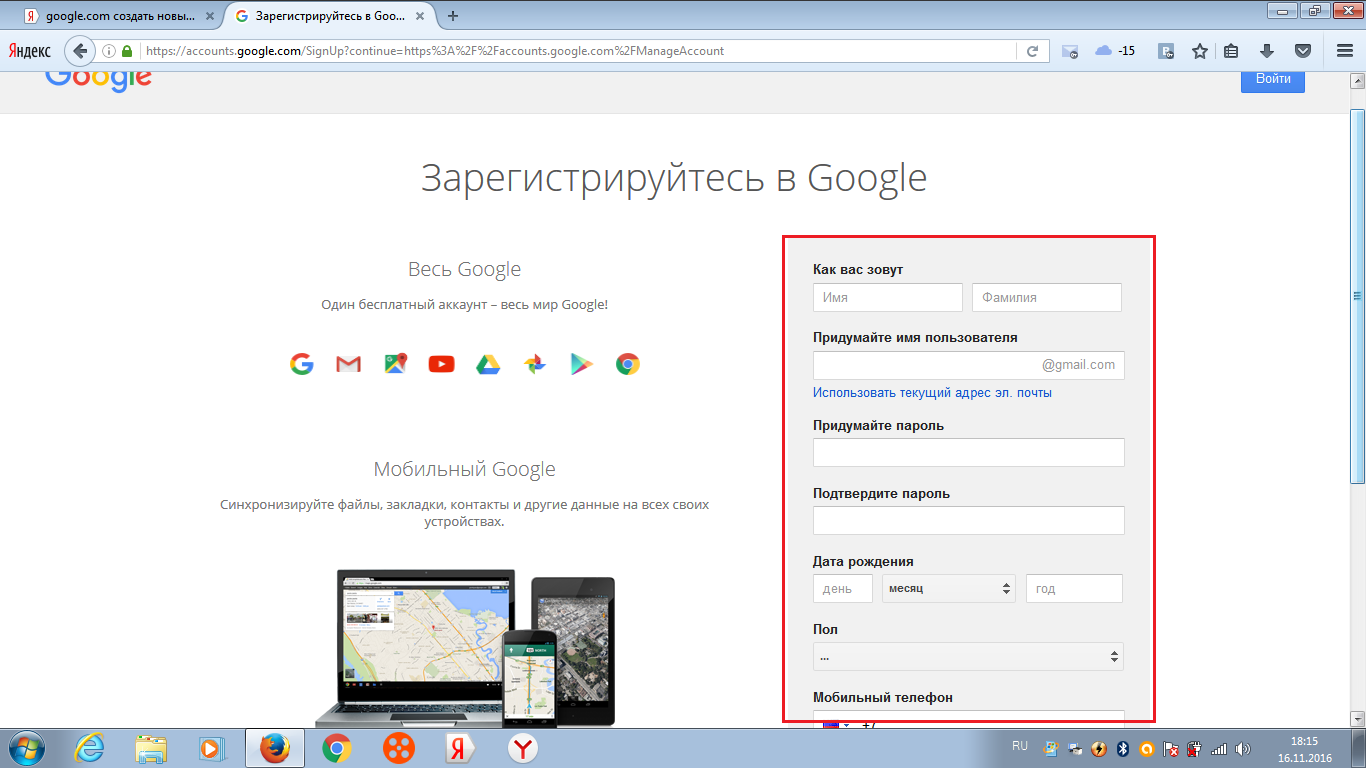The image size is (1366, 768).
Task: Open the Windows Start menu
Action: pyautogui.click(x=28, y=748)
